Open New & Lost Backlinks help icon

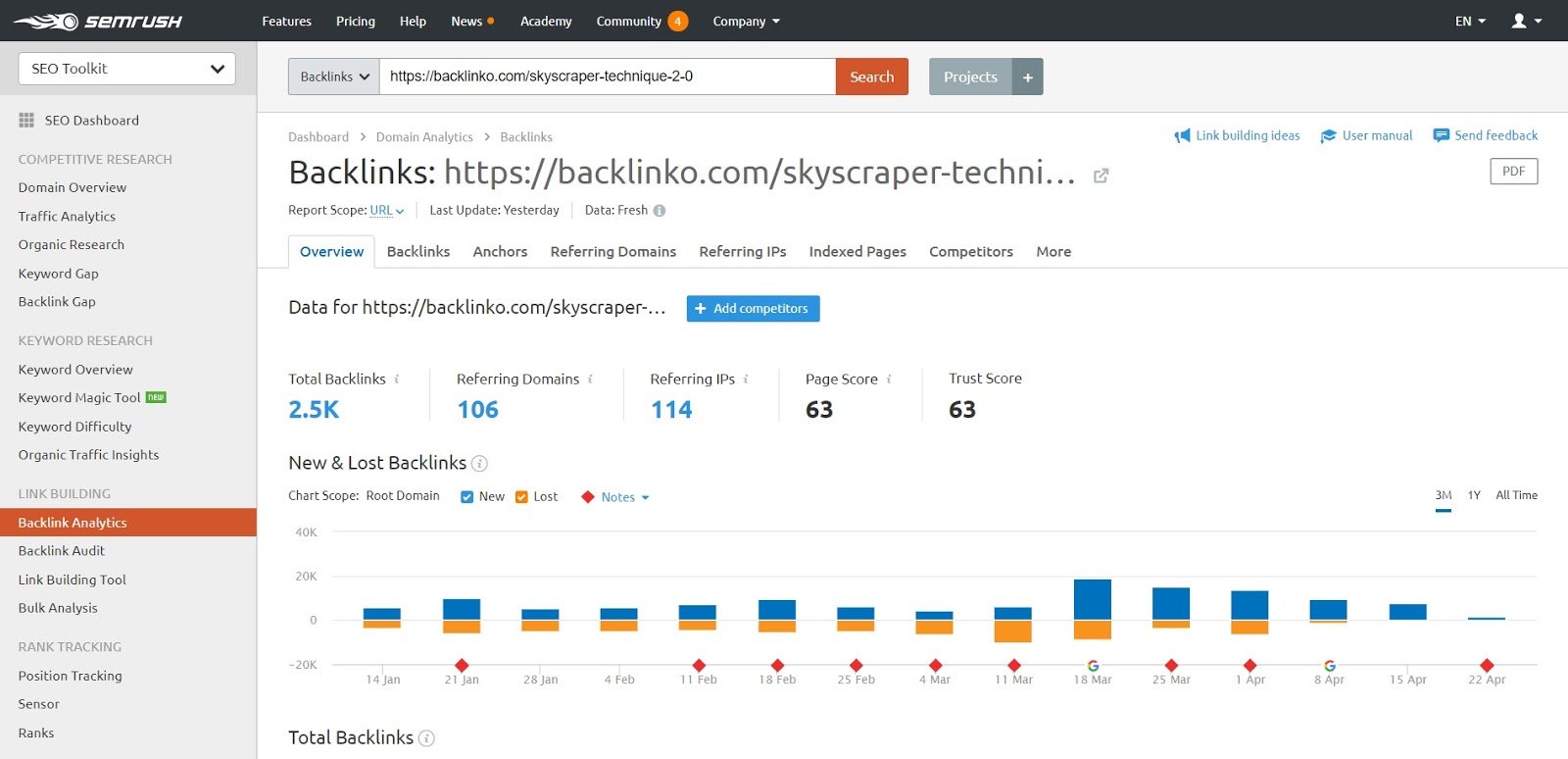479,464
